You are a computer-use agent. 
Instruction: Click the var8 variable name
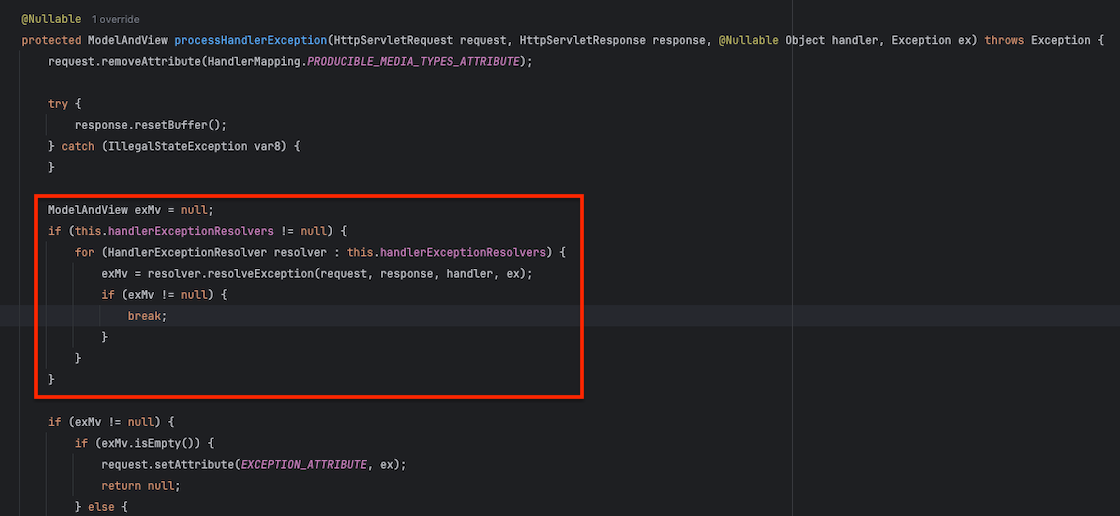267,147
